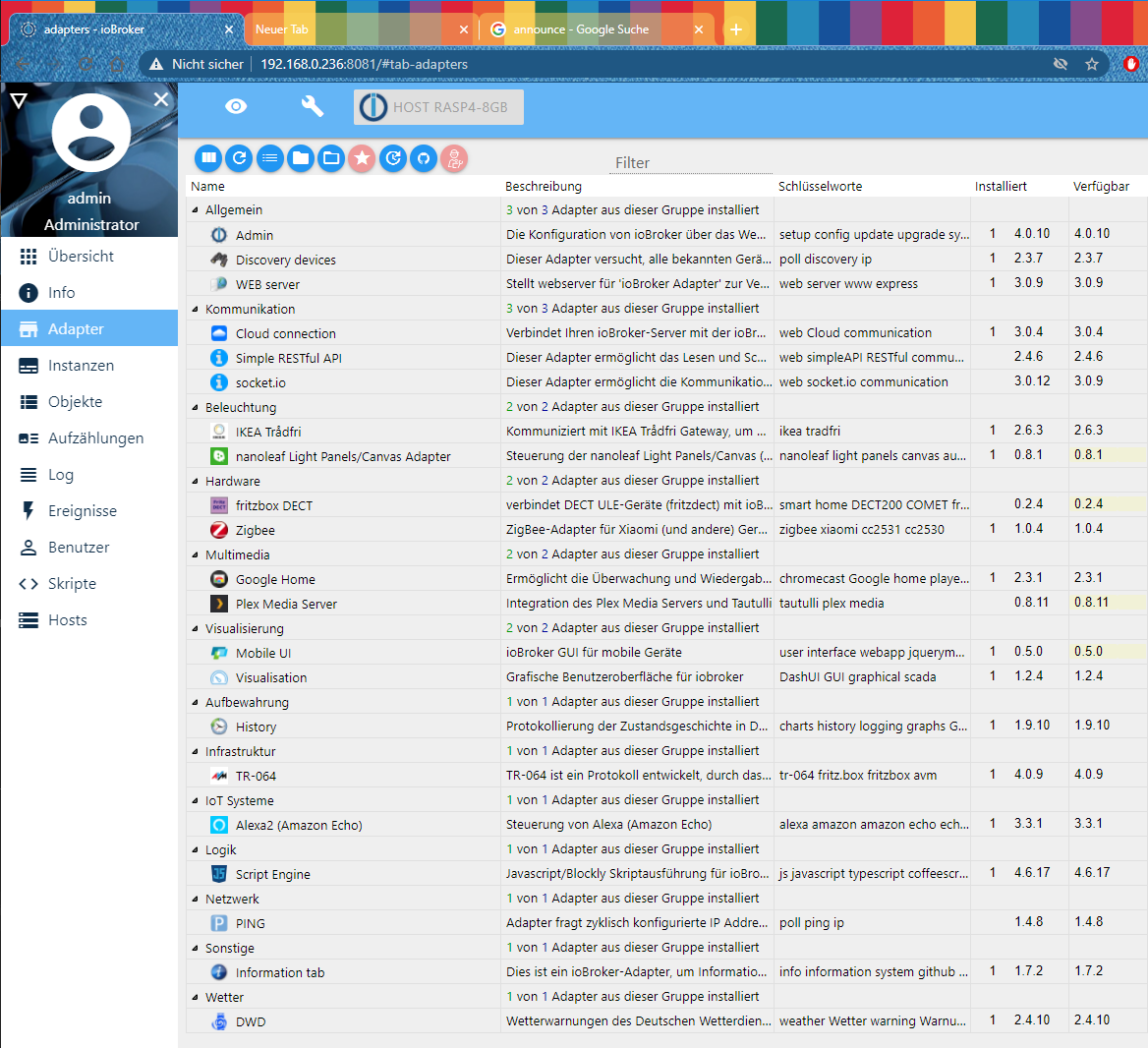This screenshot has height=1048, width=1148.
Task: Expand all groups with outlined folder icon
Action: (x=331, y=158)
